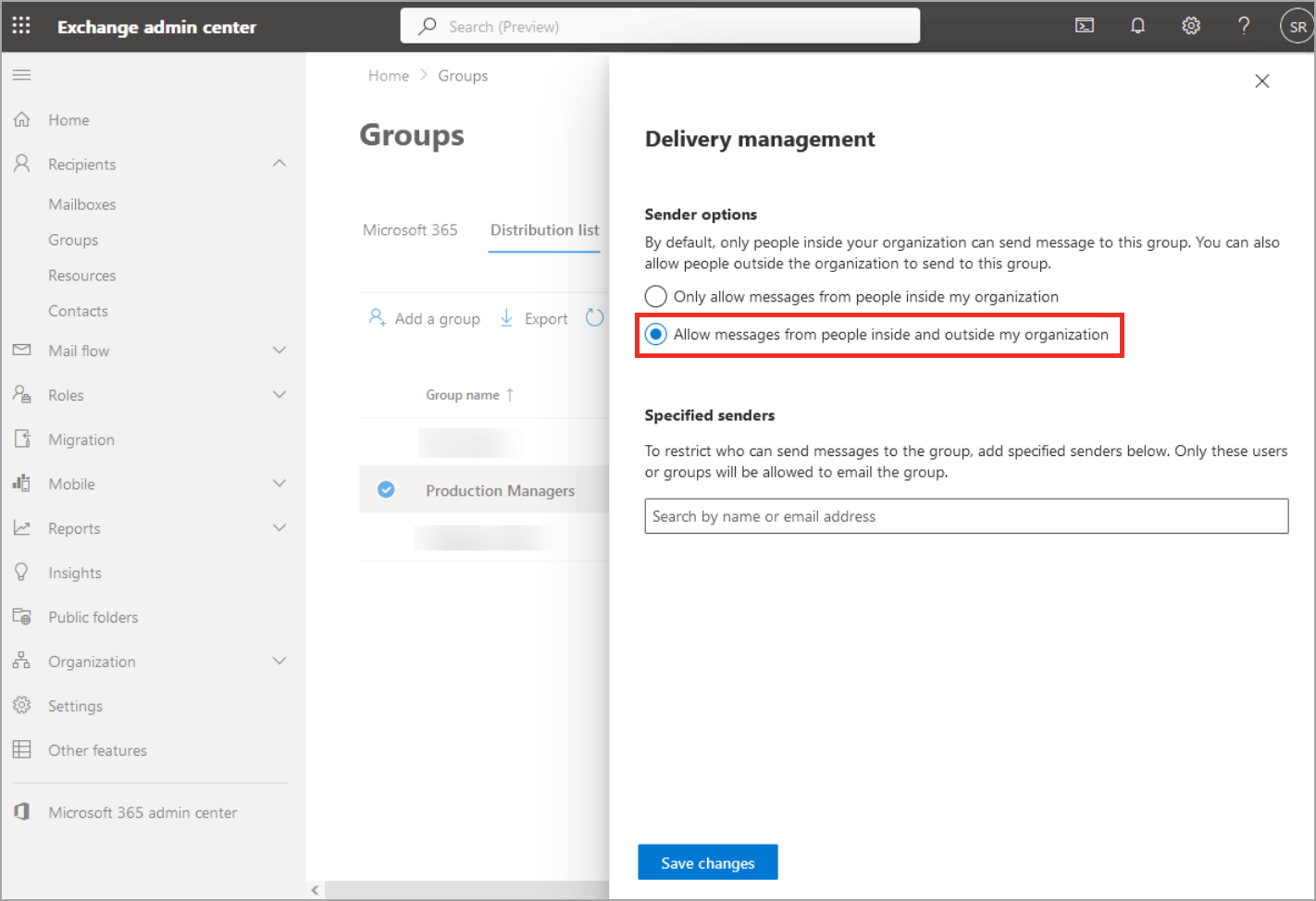Close the Delivery management panel
Screen dimensions: 1316x901
pos(1262,81)
